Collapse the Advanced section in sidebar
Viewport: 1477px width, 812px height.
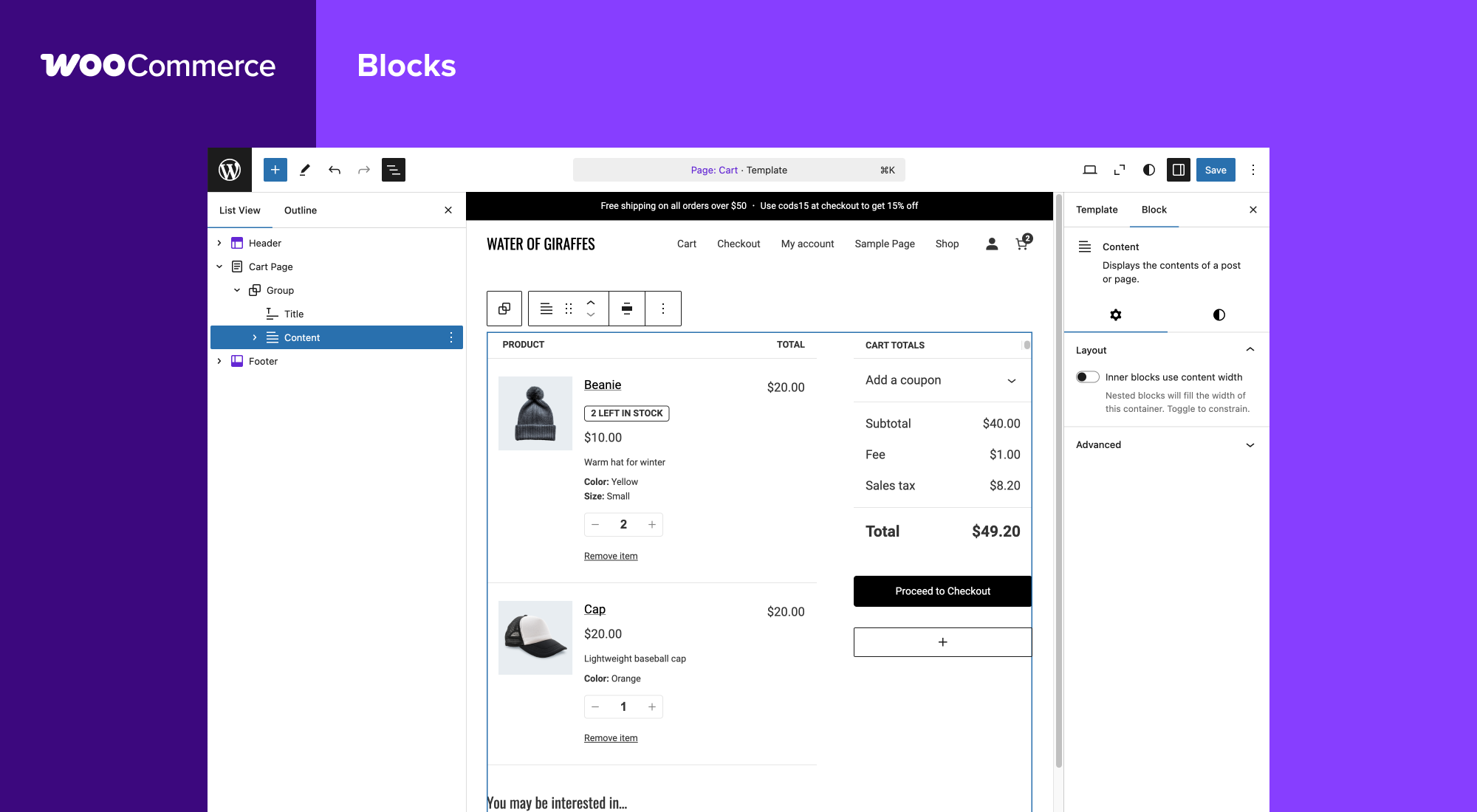point(1250,445)
